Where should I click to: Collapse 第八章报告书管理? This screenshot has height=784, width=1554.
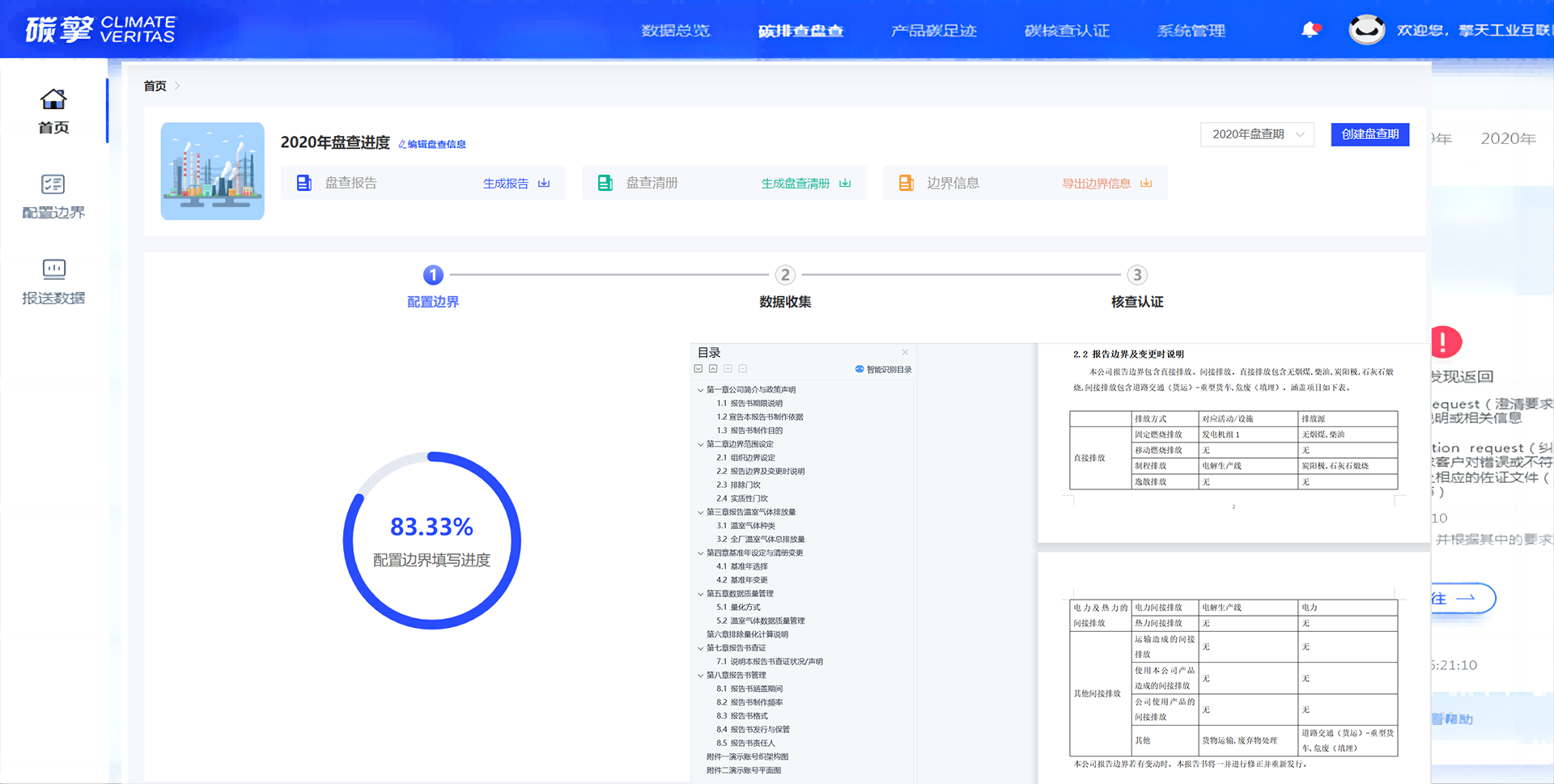(701, 675)
